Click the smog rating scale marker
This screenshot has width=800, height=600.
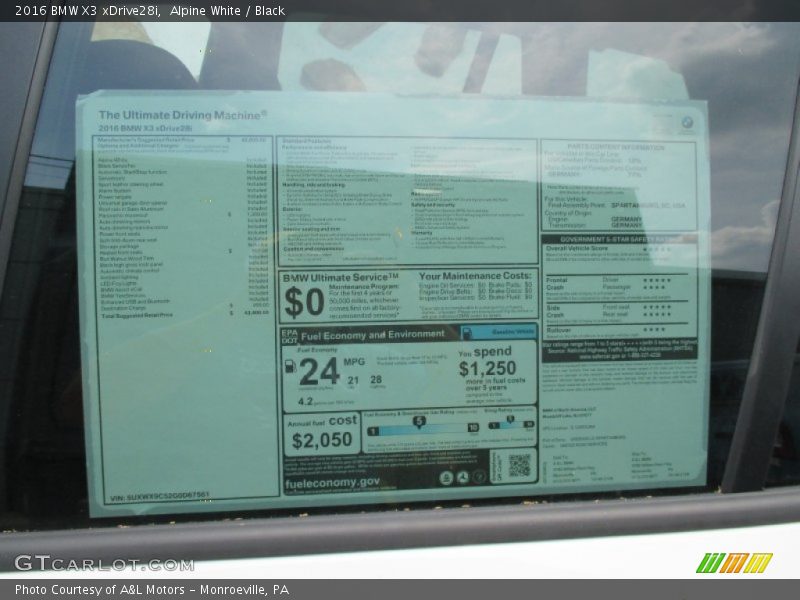coord(510,420)
